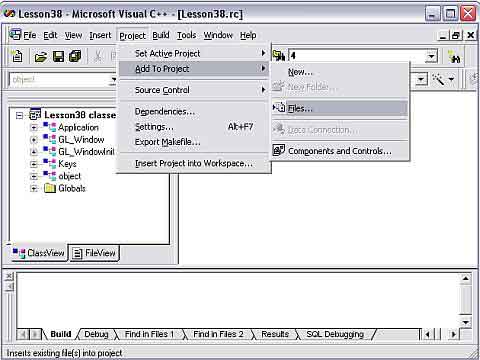Choose Set Active Project menu entry
480x360 pixels.
(x=194, y=53)
